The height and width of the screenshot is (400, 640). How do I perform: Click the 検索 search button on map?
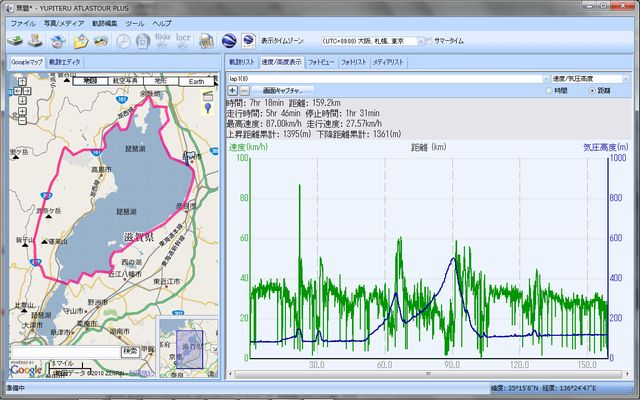[x=130, y=352]
